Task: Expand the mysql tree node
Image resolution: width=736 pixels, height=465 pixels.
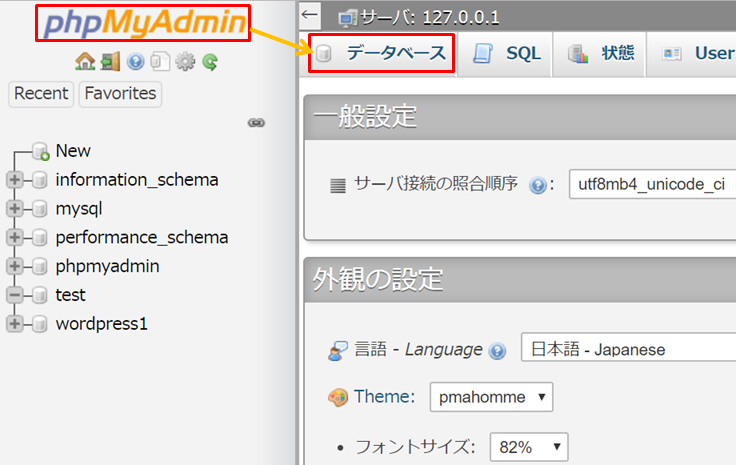Action: pyautogui.click(x=15, y=208)
